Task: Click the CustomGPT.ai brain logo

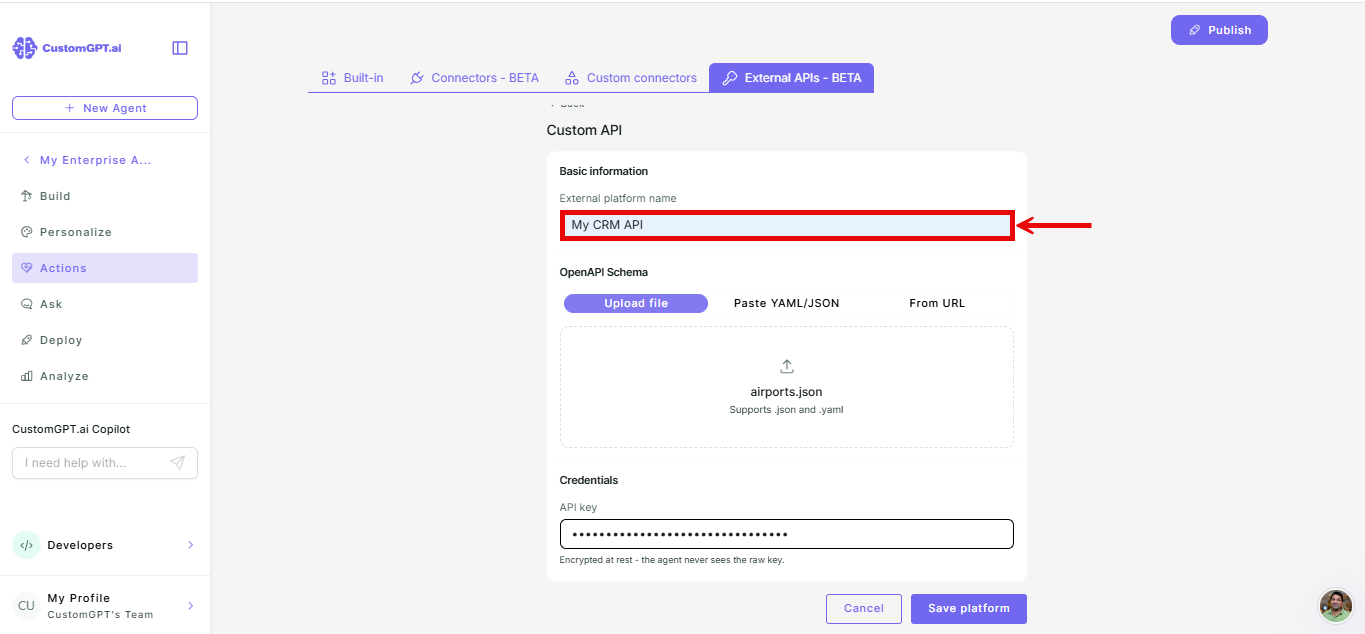Action: click(25, 48)
